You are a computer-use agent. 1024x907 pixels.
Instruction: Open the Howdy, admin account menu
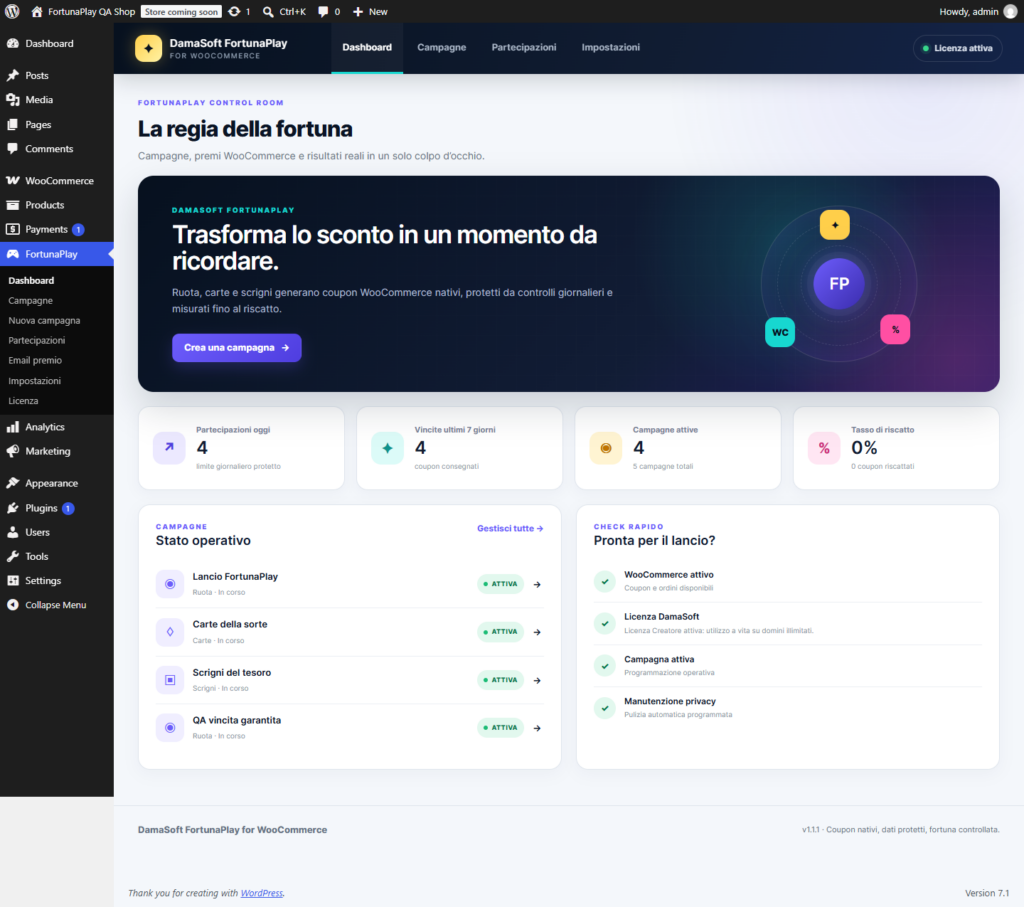pyautogui.click(x=977, y=12)
